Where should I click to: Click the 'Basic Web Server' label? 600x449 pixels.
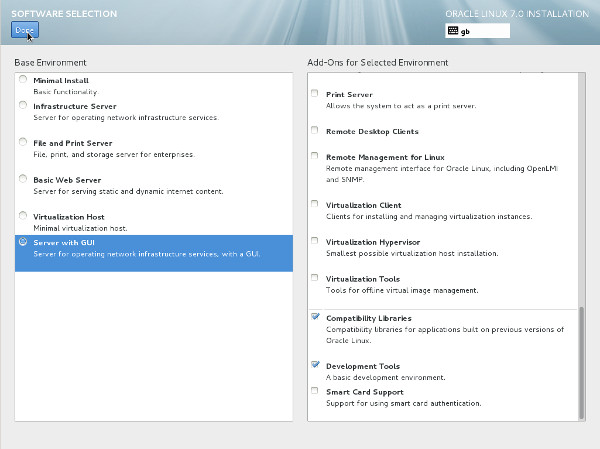[67, 180]
